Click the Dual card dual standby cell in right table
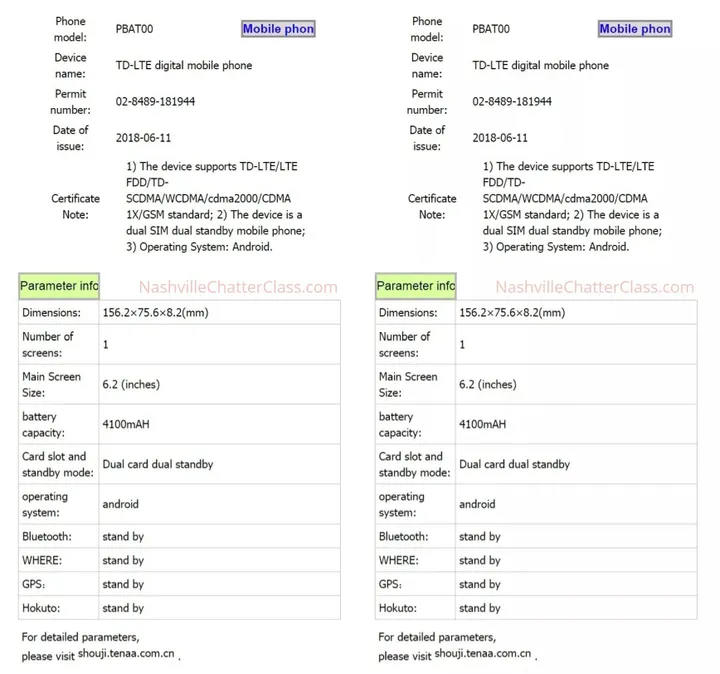 pos(515,464)
